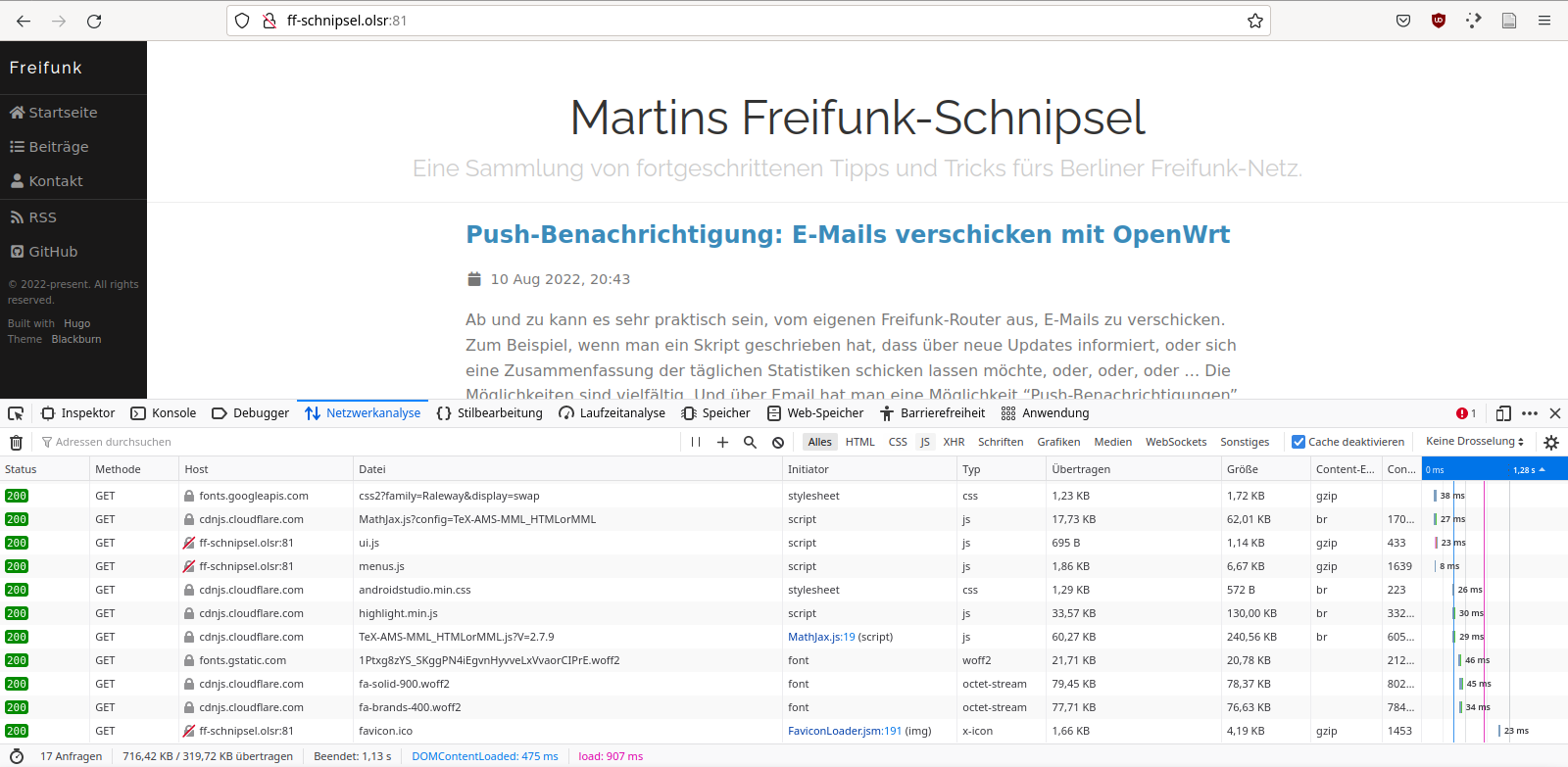Open the Laufzeitanalyse tab
1568x767 pixels.
tap(612, 413)
